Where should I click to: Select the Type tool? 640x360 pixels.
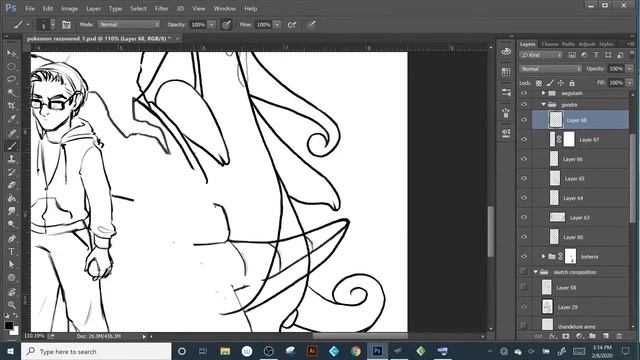click(11, 251)
